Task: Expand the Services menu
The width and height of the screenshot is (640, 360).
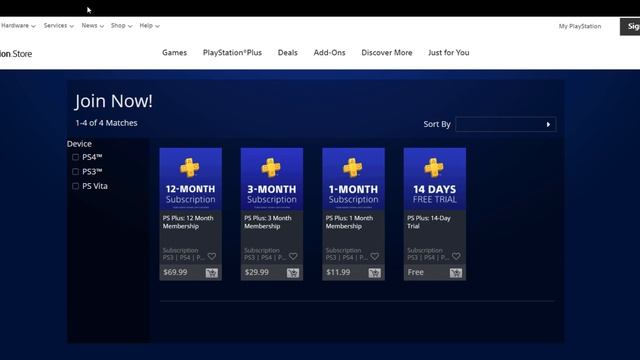Action: pyautogui.click(x=59, y=25)
